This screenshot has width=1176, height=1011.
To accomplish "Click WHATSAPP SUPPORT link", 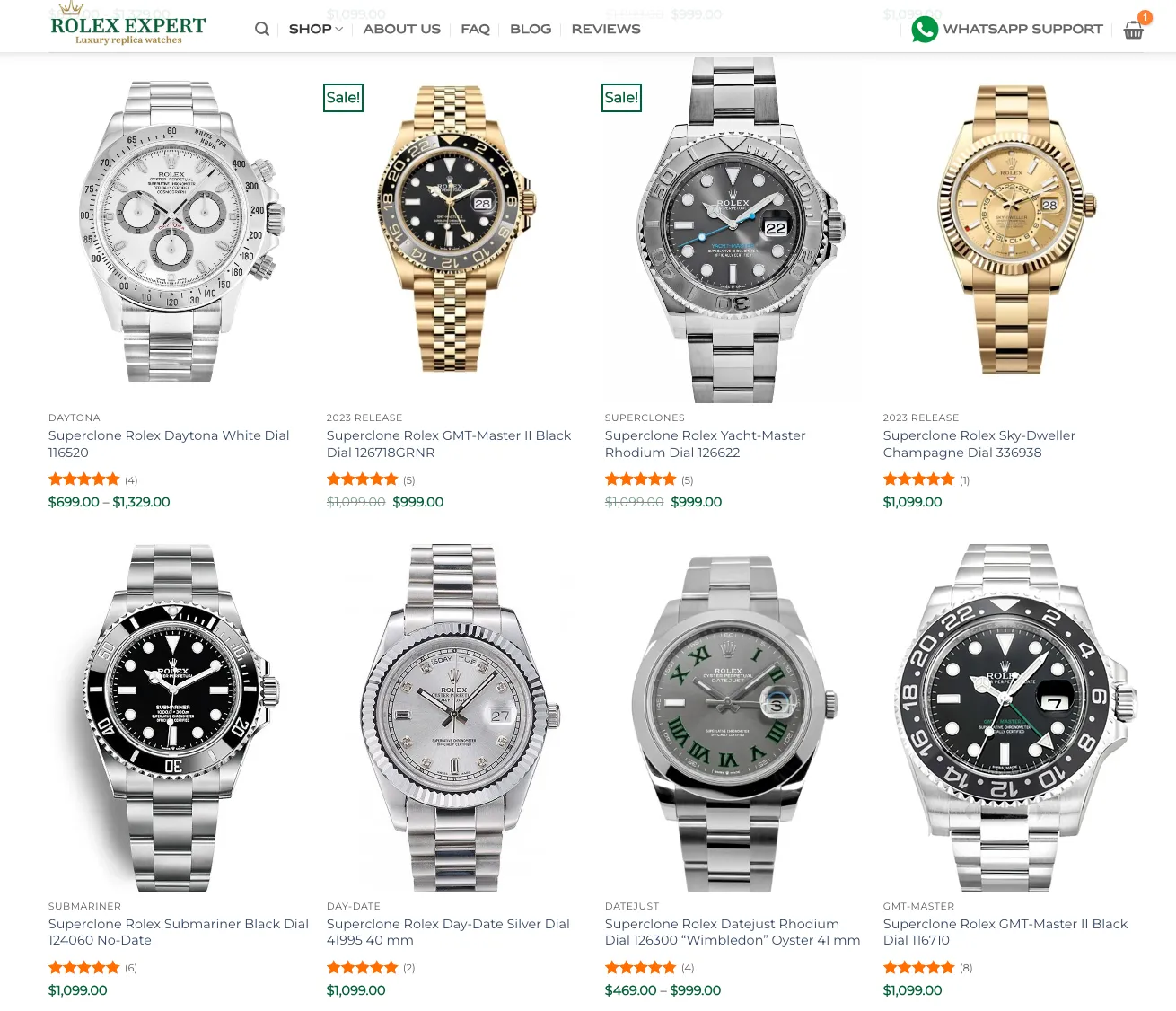I will [1022, 29].
